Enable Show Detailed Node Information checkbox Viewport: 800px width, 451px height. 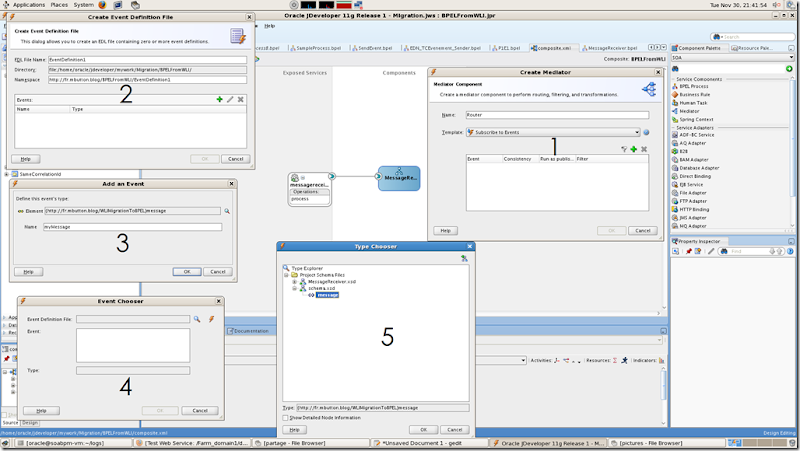286,418
